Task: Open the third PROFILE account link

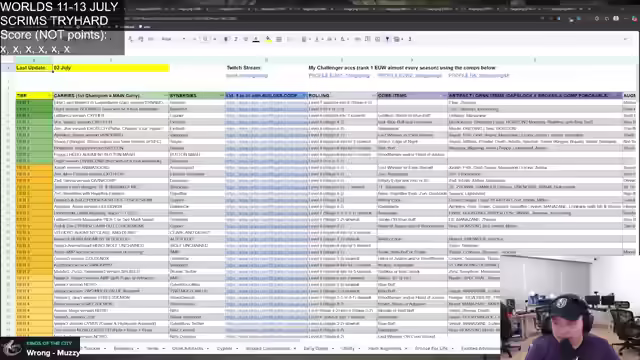Action: pyautogui.click(x=479, y=76)
